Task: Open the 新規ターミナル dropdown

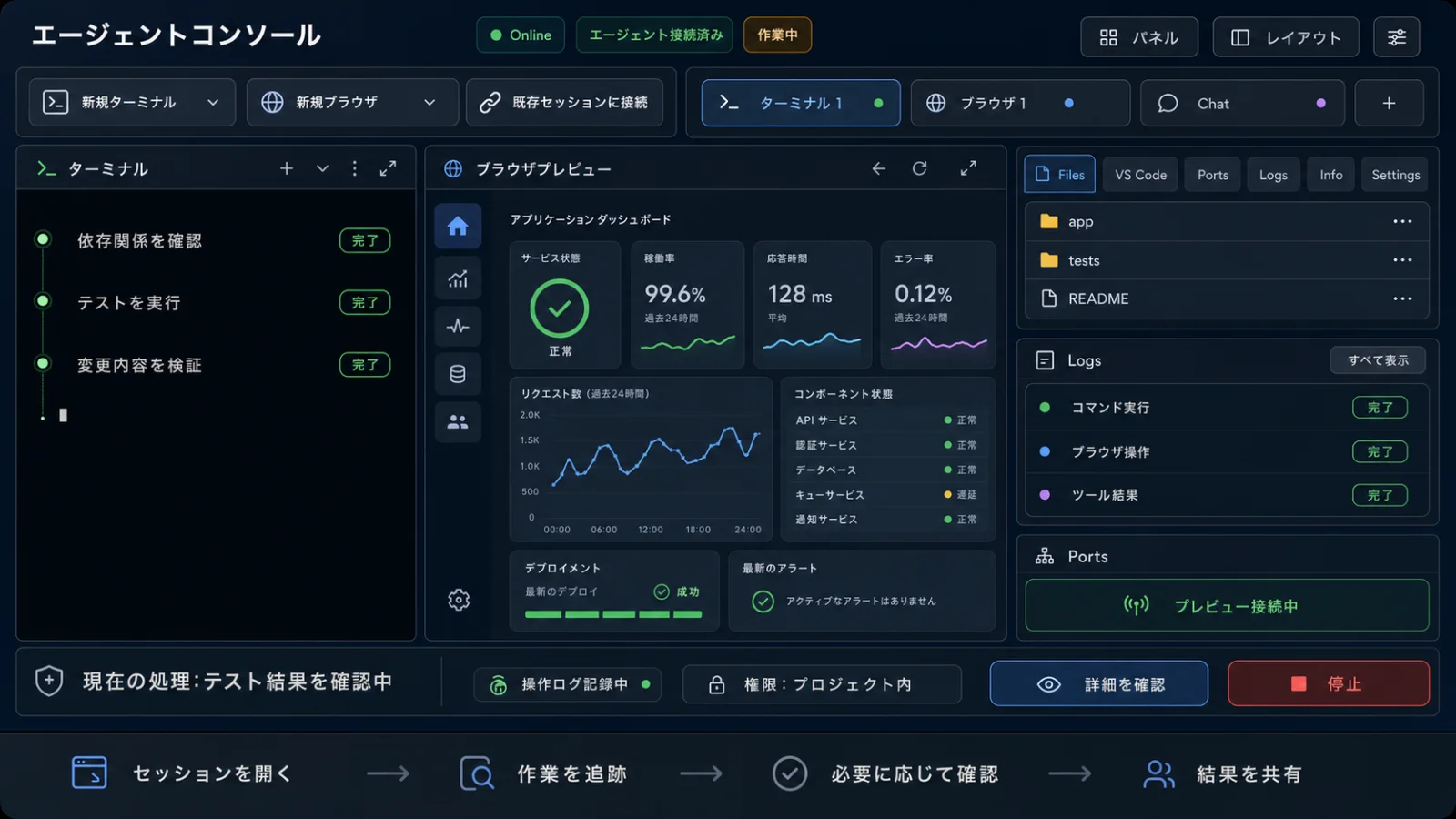Action: [x=132, y=102]
